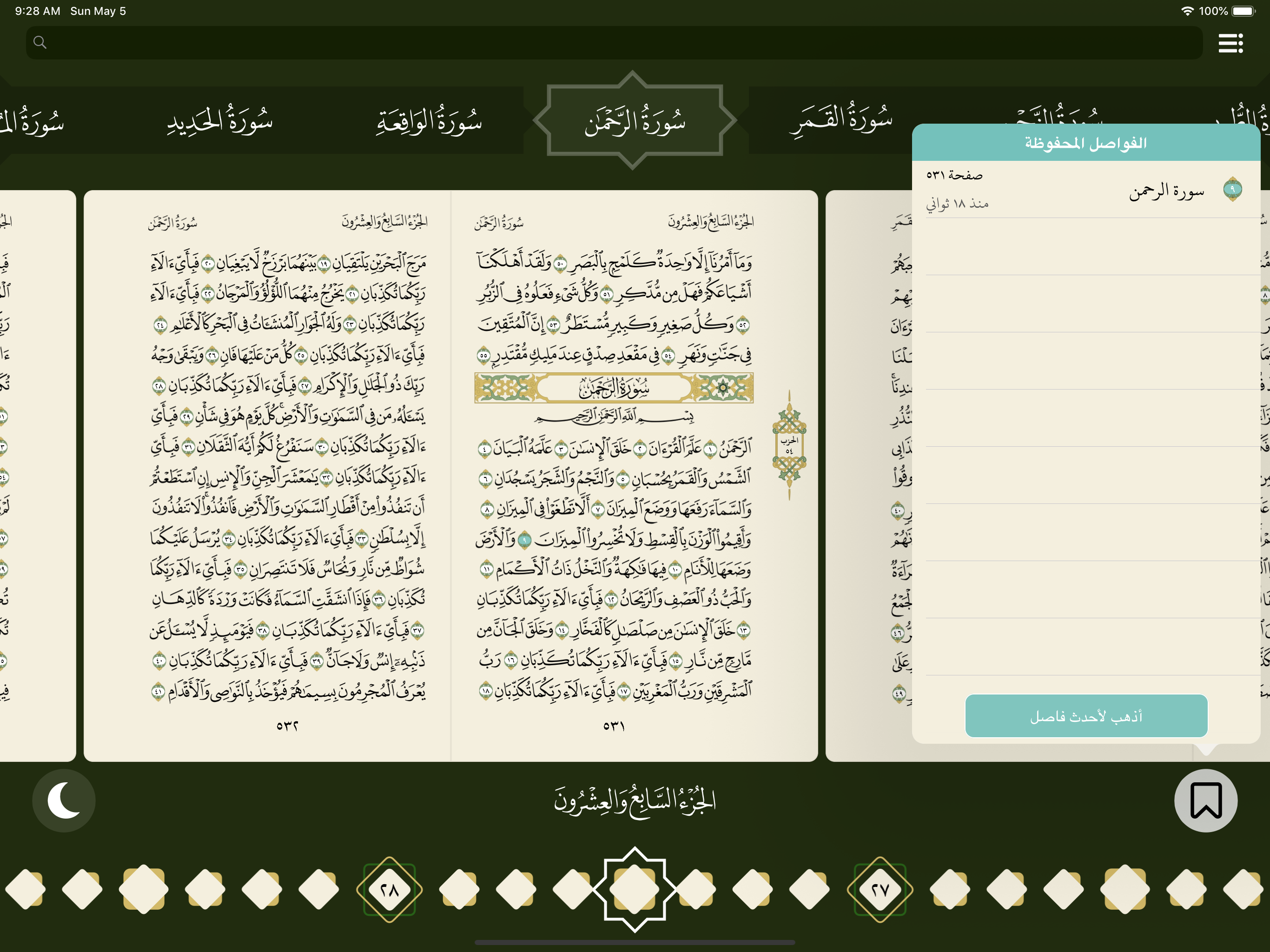The width and height of the screenshot is (1270, 952).
Task: Toggle night mode with the moon button
Action: point(64,800)
